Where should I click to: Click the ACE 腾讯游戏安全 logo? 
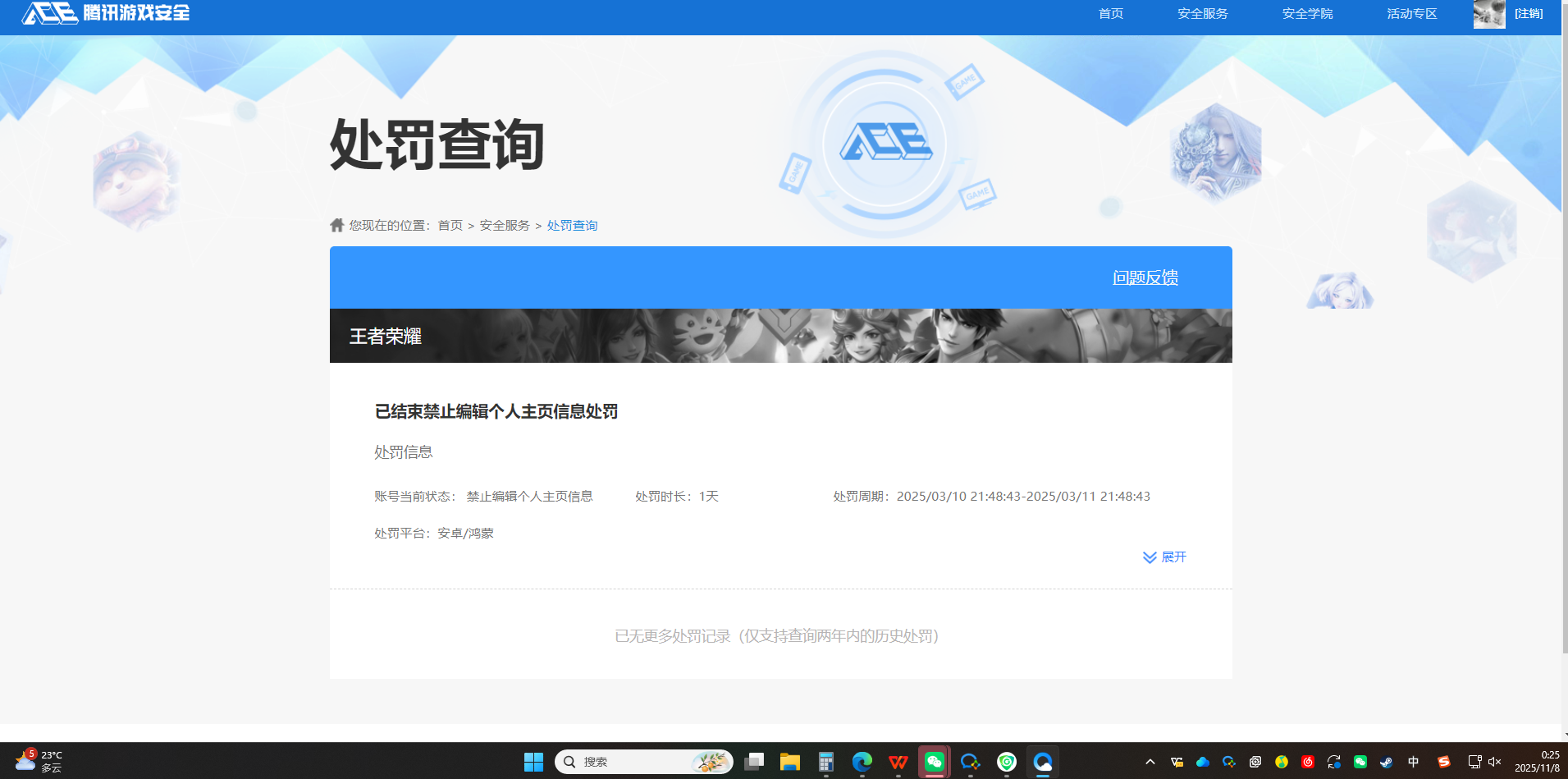point(98,13)
